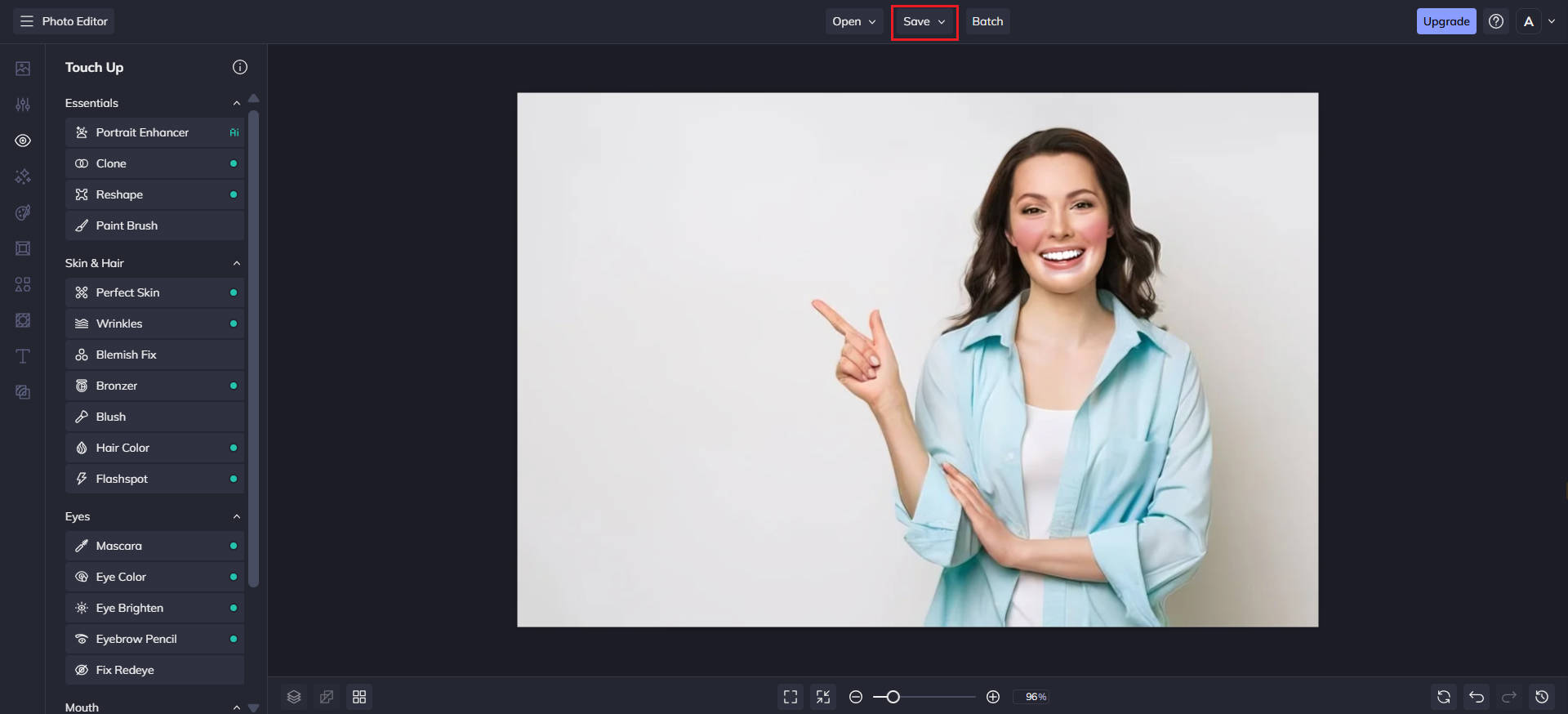Click the undo arrow icon

tap(1477, 697)
